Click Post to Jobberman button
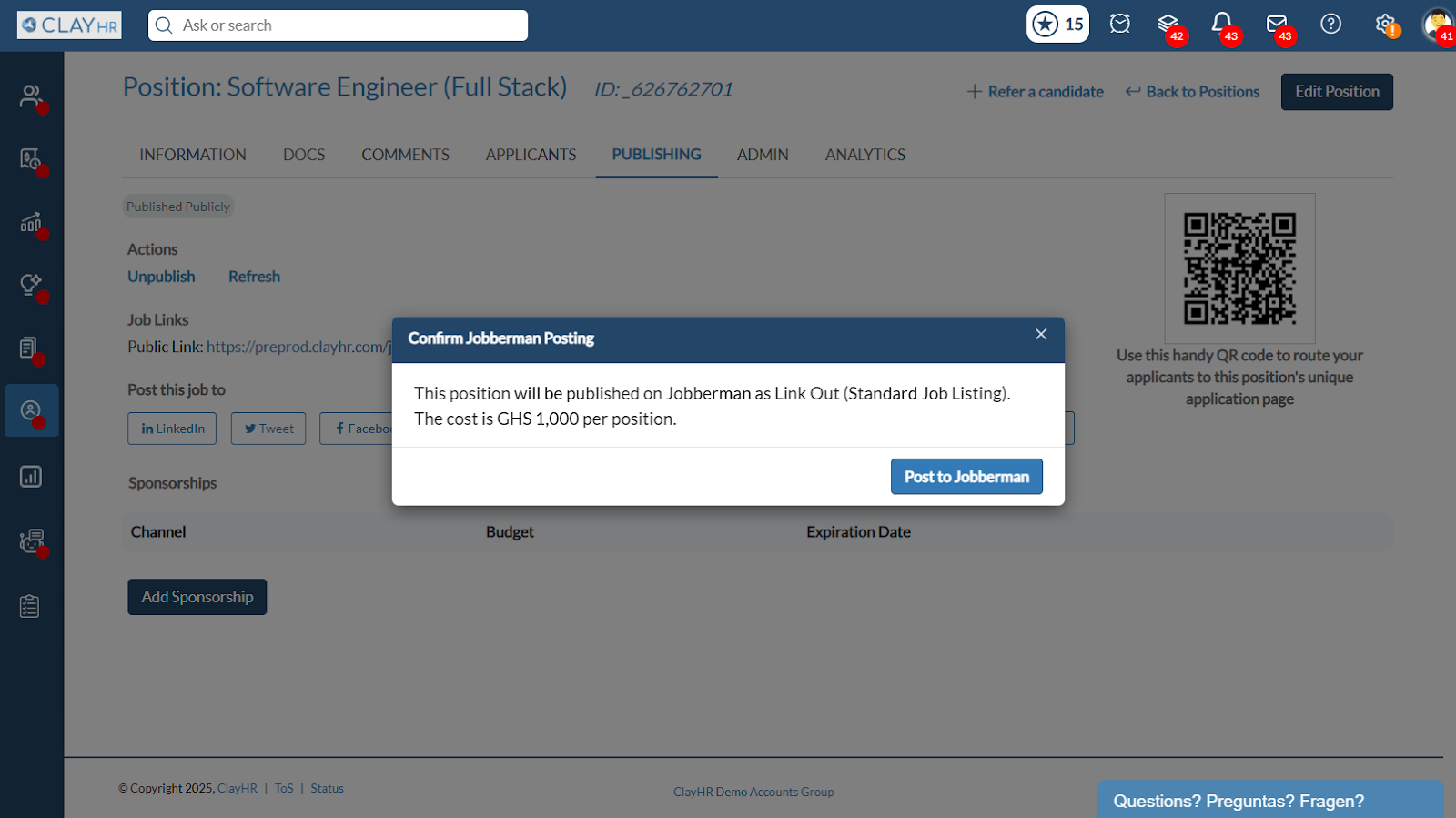This screenshot has height=818, width=1456. click(x=966, y=477)
